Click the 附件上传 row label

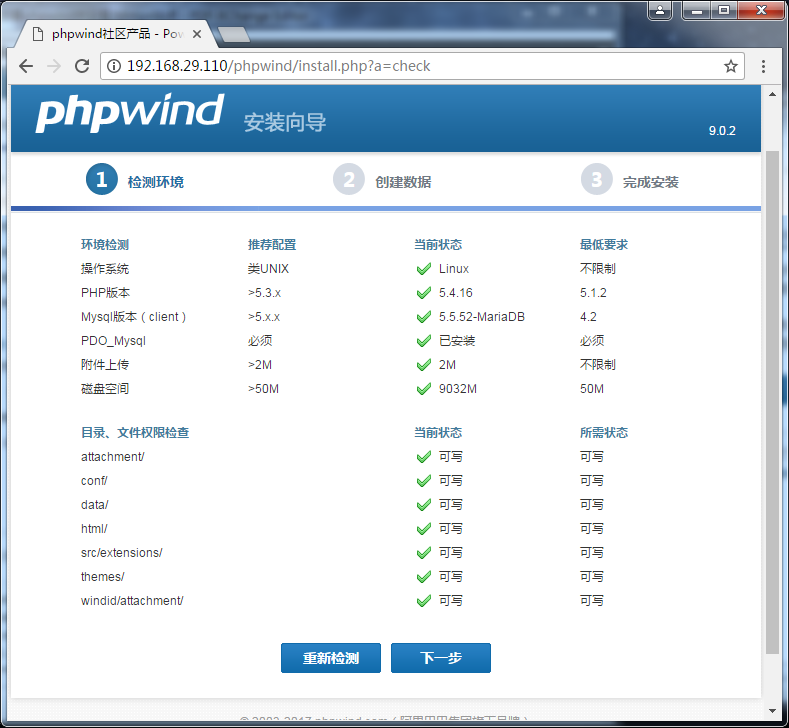(x=105, y=365)
